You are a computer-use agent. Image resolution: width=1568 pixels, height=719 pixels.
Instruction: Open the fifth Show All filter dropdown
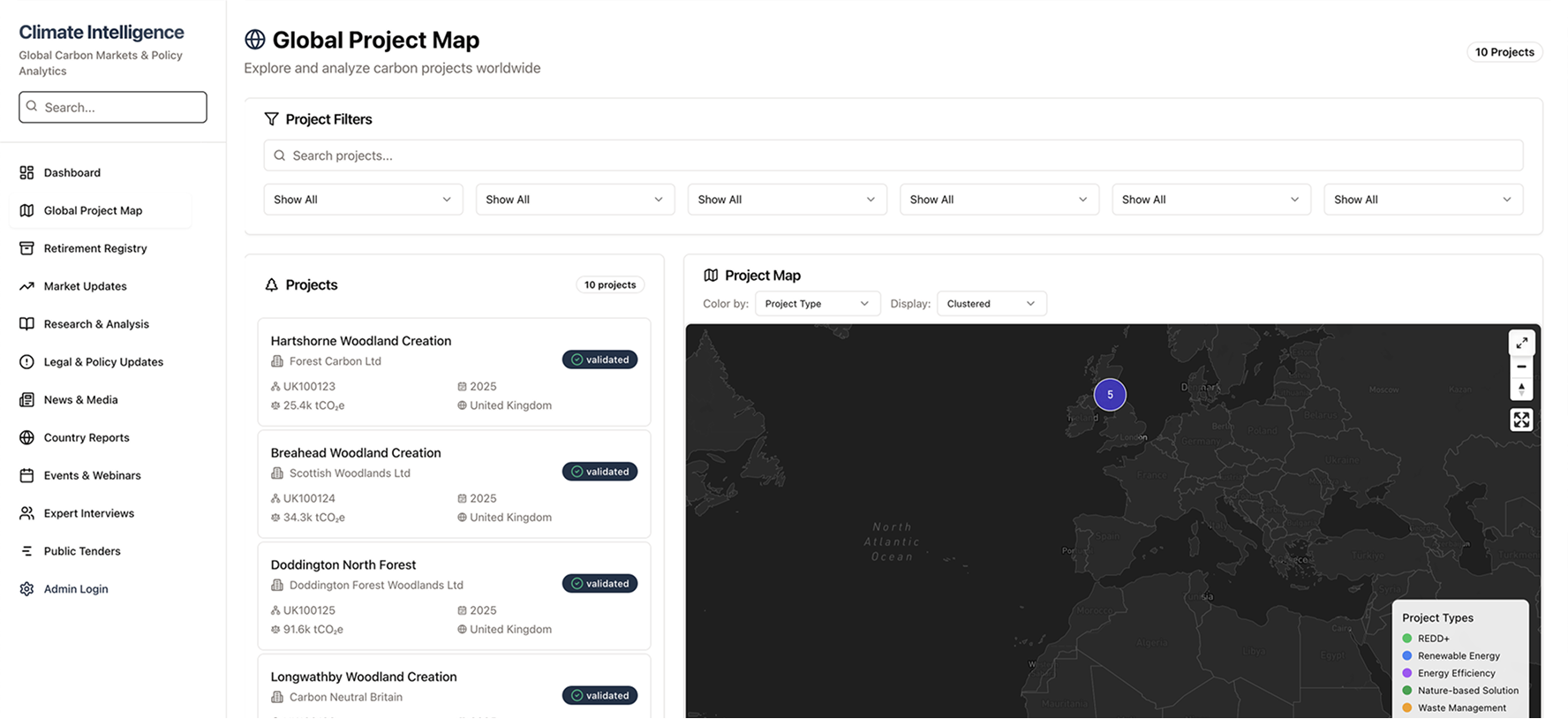(x=1211, y=200)
